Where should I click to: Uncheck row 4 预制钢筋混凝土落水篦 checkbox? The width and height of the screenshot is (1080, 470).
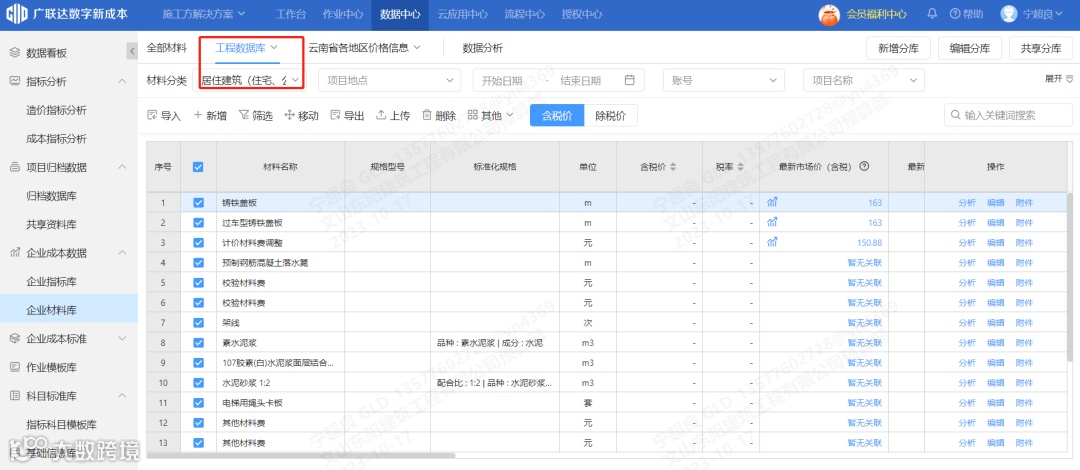(x=198, y=263)
